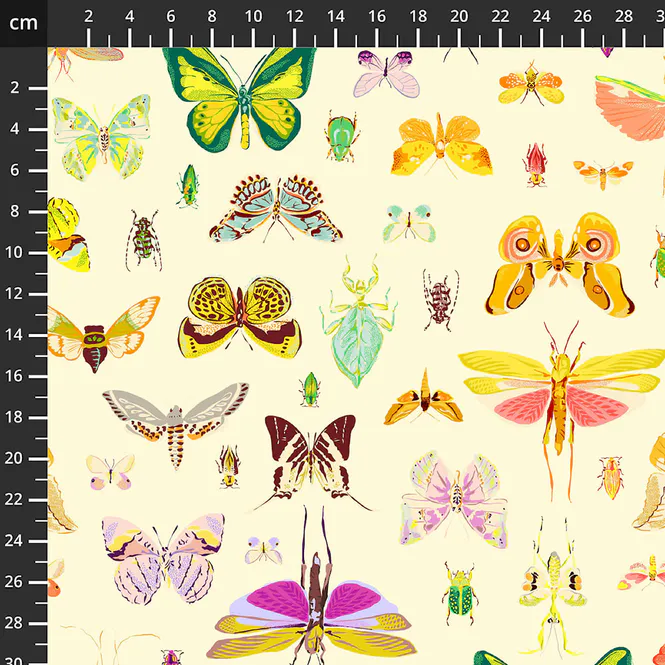Click the 14 label on vertical ruler

13,335
